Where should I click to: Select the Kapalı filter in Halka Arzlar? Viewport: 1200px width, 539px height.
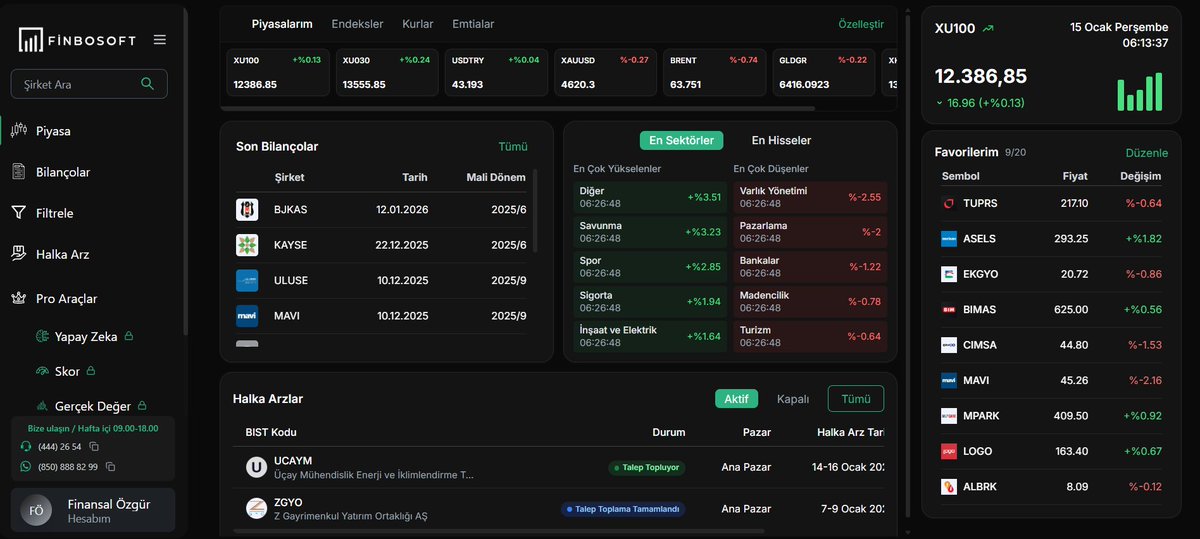[793, 399]
